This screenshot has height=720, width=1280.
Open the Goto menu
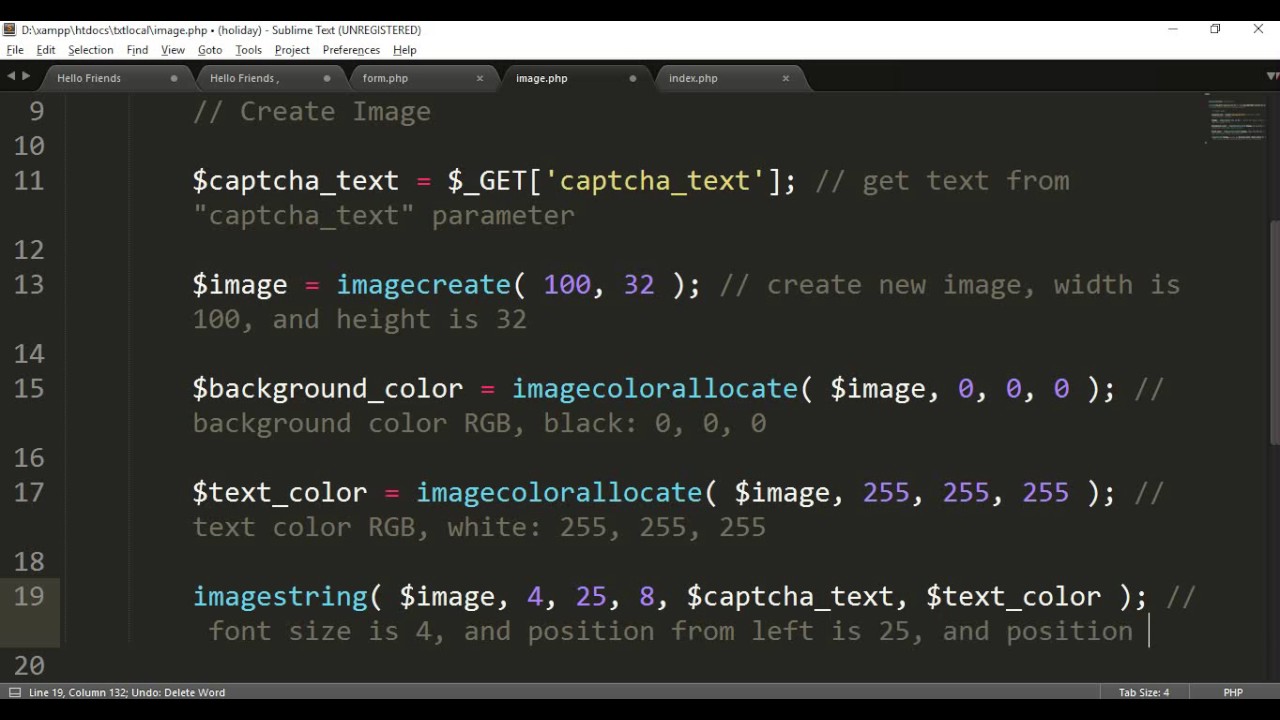tap(210, 50)
